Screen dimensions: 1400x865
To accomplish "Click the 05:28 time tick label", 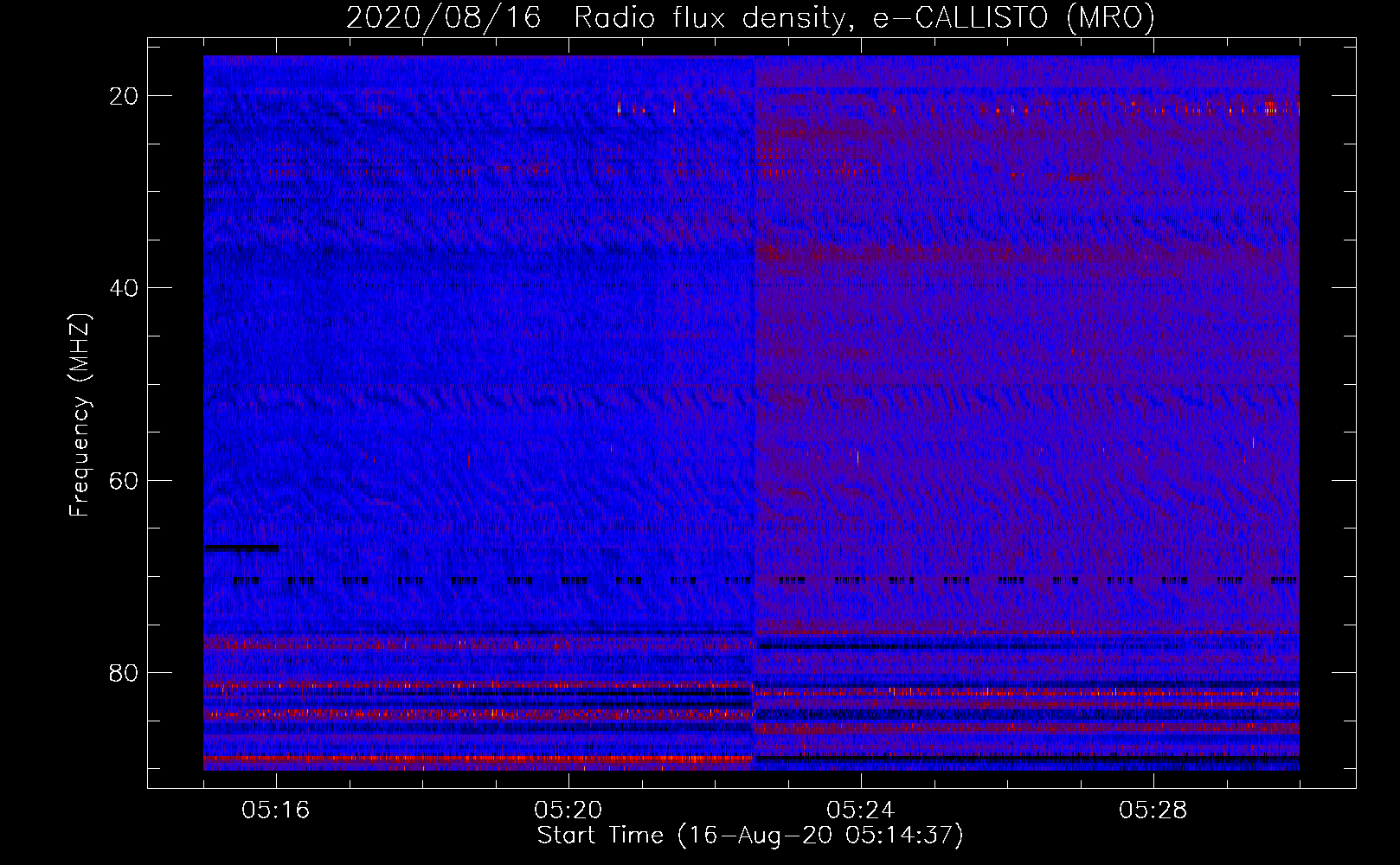I will pos(1153,811).
